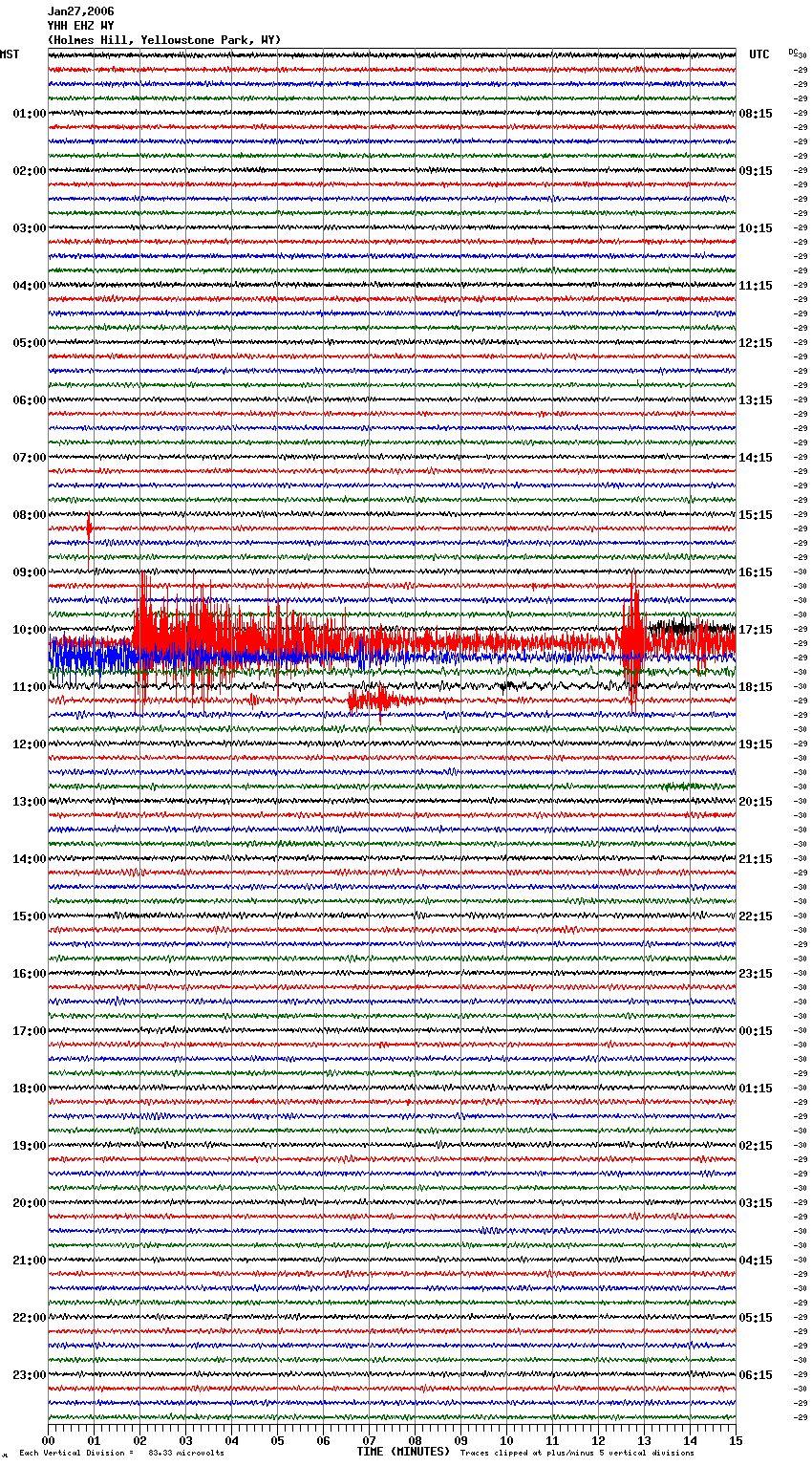Image resolution: width=812 pixels, height=1466 pixels.
Task: Click the 11:15 UTC time label
Action: pyautogui.click(x=756, y=286)
